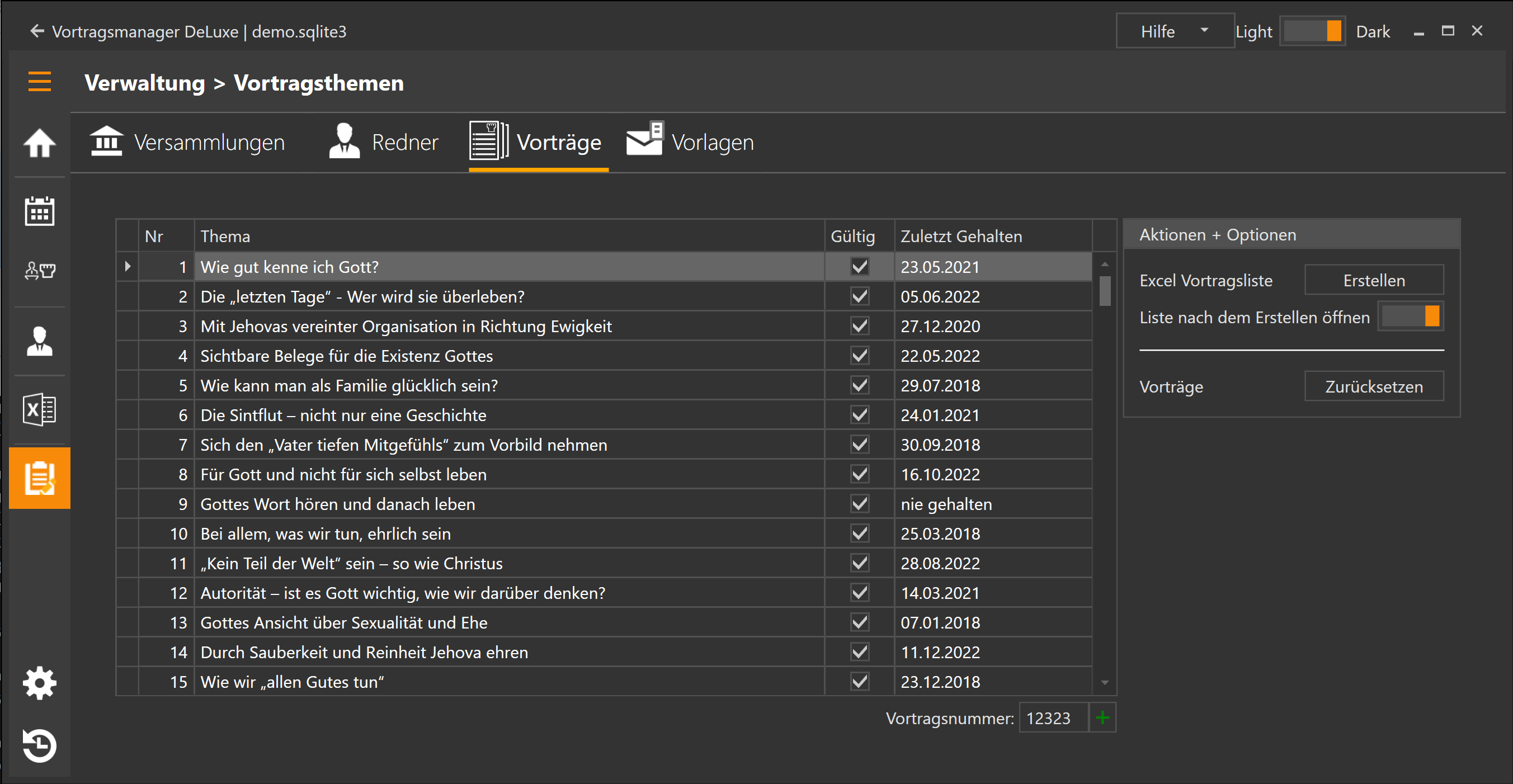Image resolution: width=1513 pixels, height=784 pixels.
Task: Toggle the Light/Dark theme switch
Action: (1312, 31)
